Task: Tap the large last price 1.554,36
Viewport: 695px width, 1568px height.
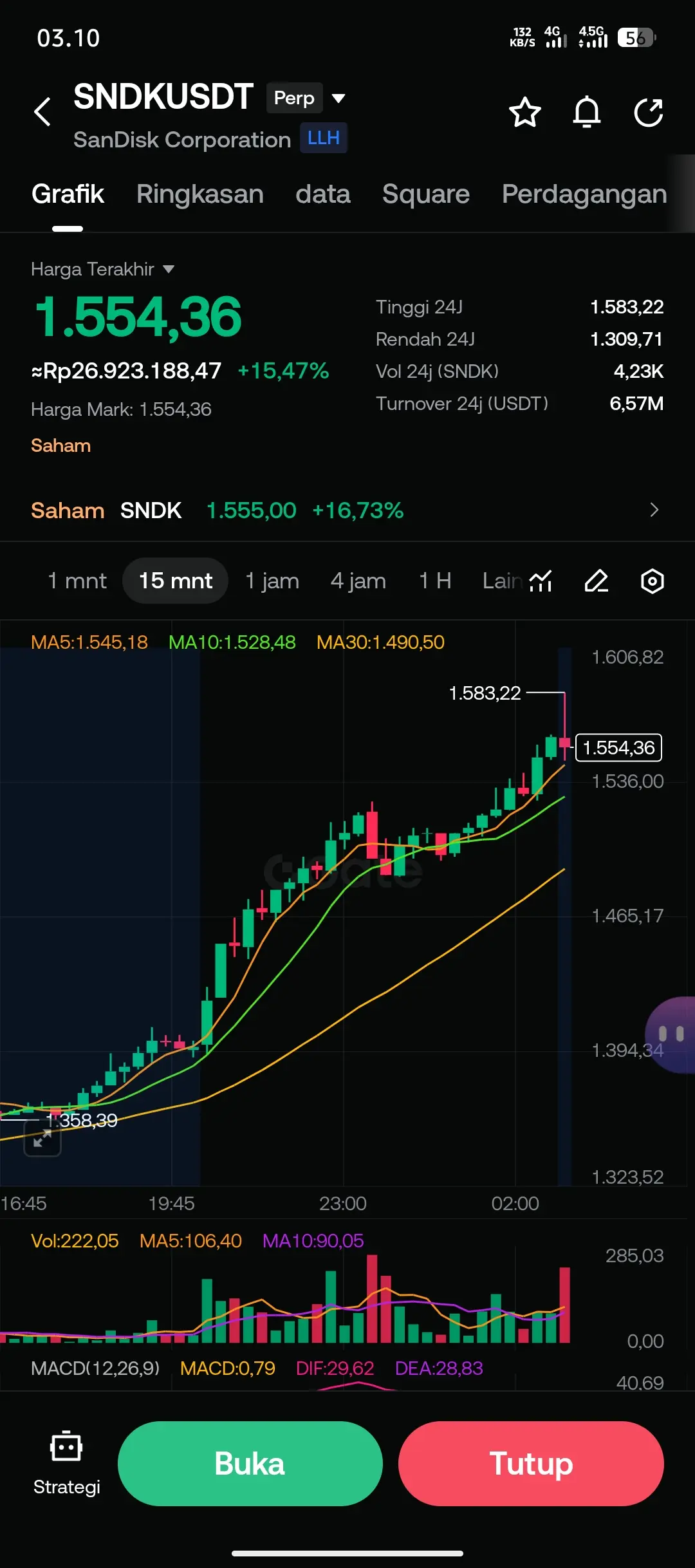Action: pyautogui.click(x=138, y=317)
